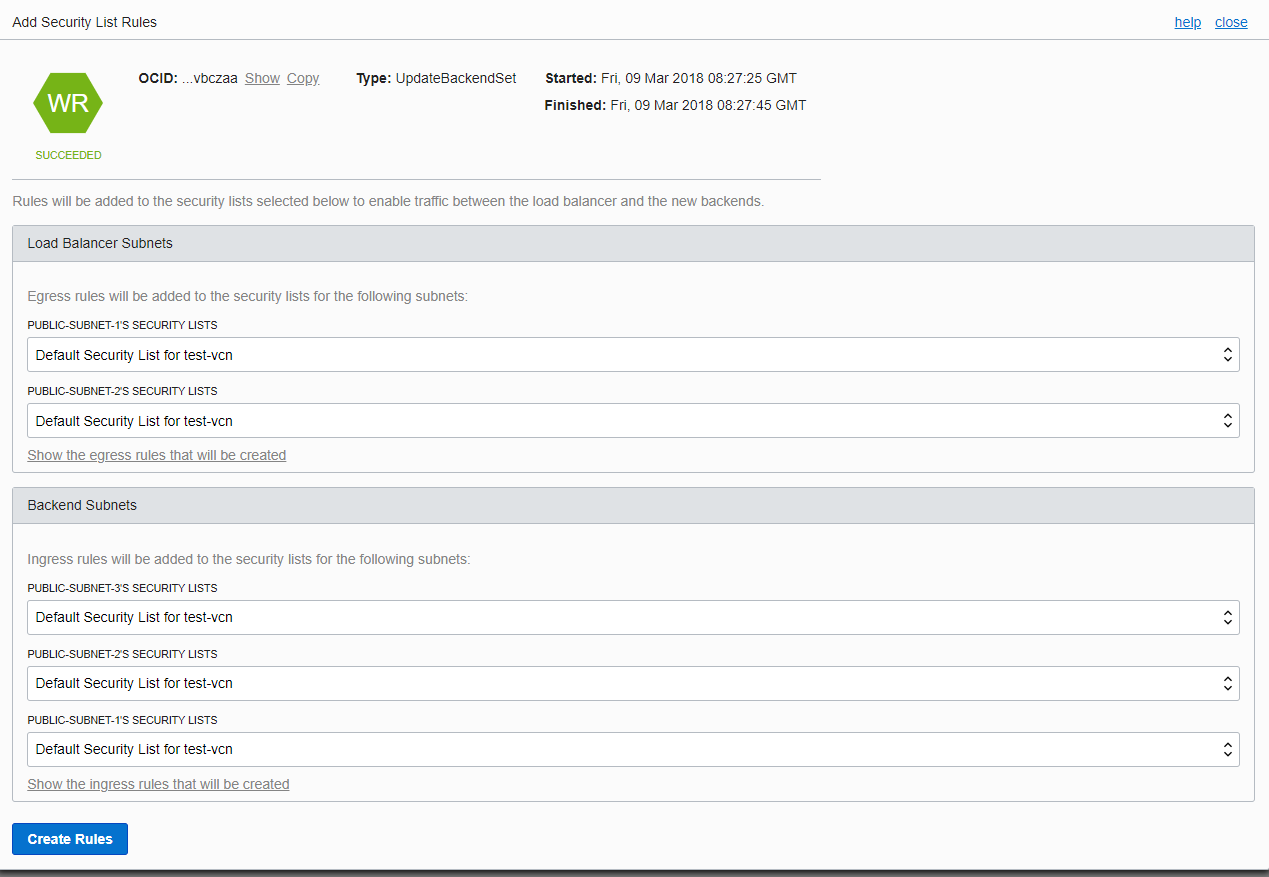Click the OCID value ...vbczaa
1269x877 pixels.
point(210,78)
